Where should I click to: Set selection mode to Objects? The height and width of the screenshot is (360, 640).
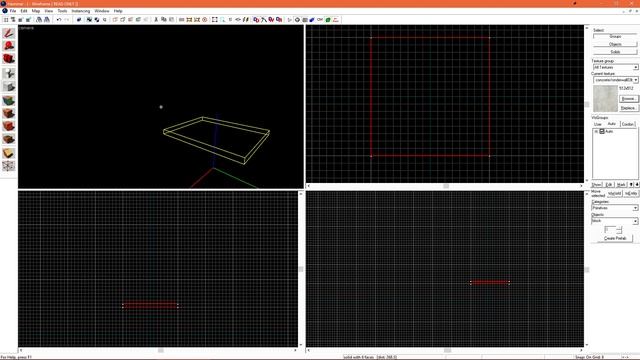point(615,44)
